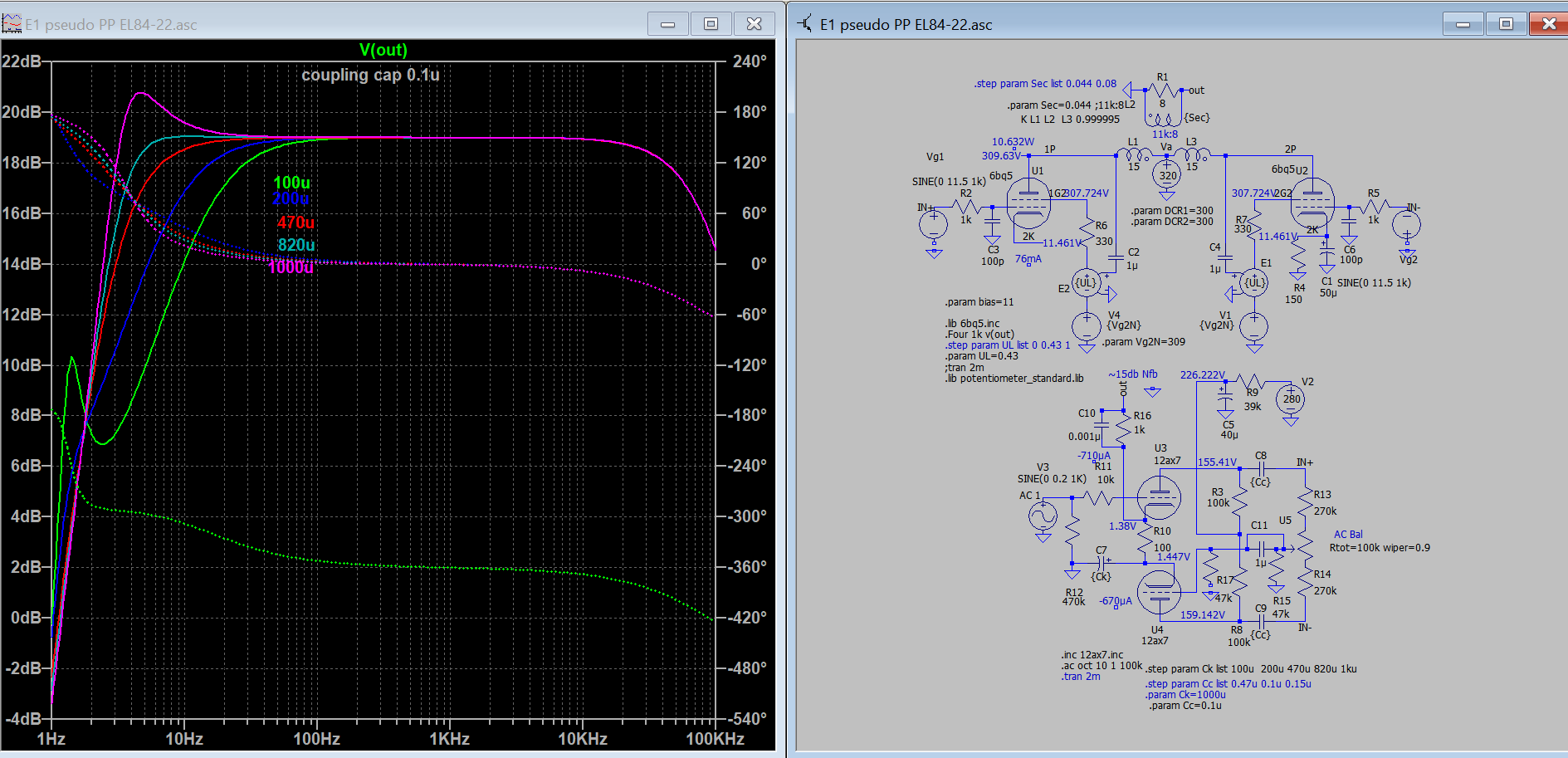Image resolution: width=1568 pixels, height=758 pixels.
Task: Click the '.inc 12ax7.inc' directive
Action: pos(1092,655)
